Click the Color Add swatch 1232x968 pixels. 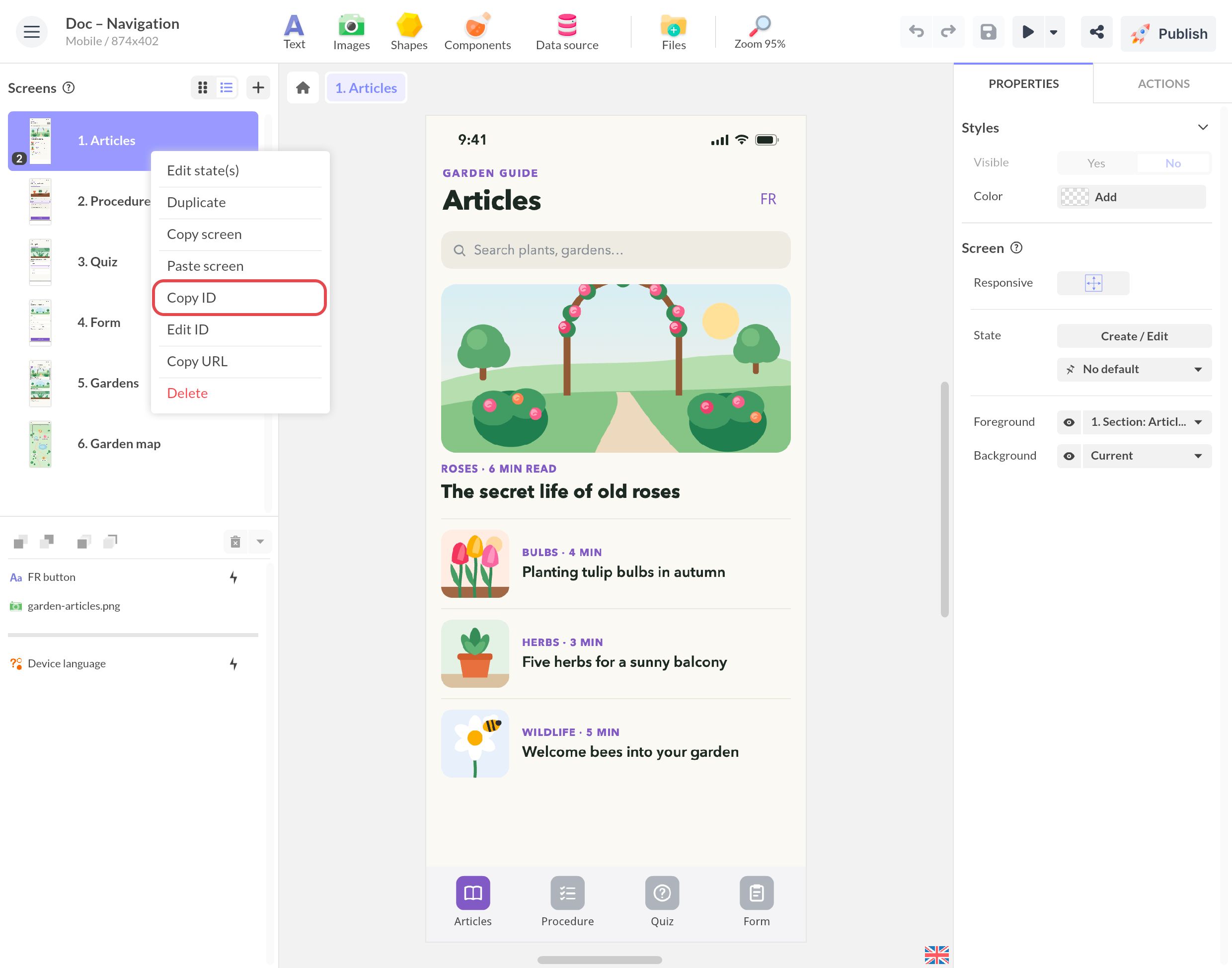[1131, 197]
